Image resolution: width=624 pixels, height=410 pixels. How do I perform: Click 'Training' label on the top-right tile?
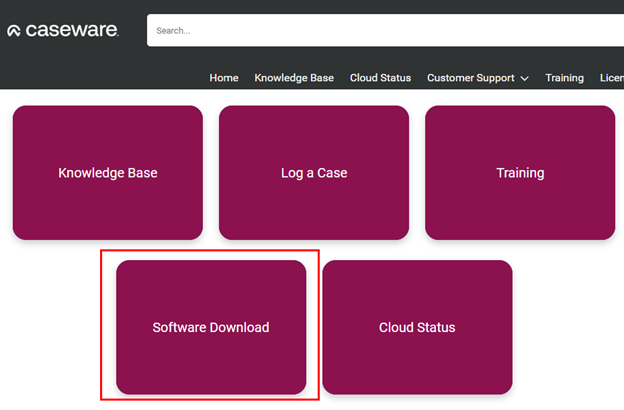click(x=520, y=173)
